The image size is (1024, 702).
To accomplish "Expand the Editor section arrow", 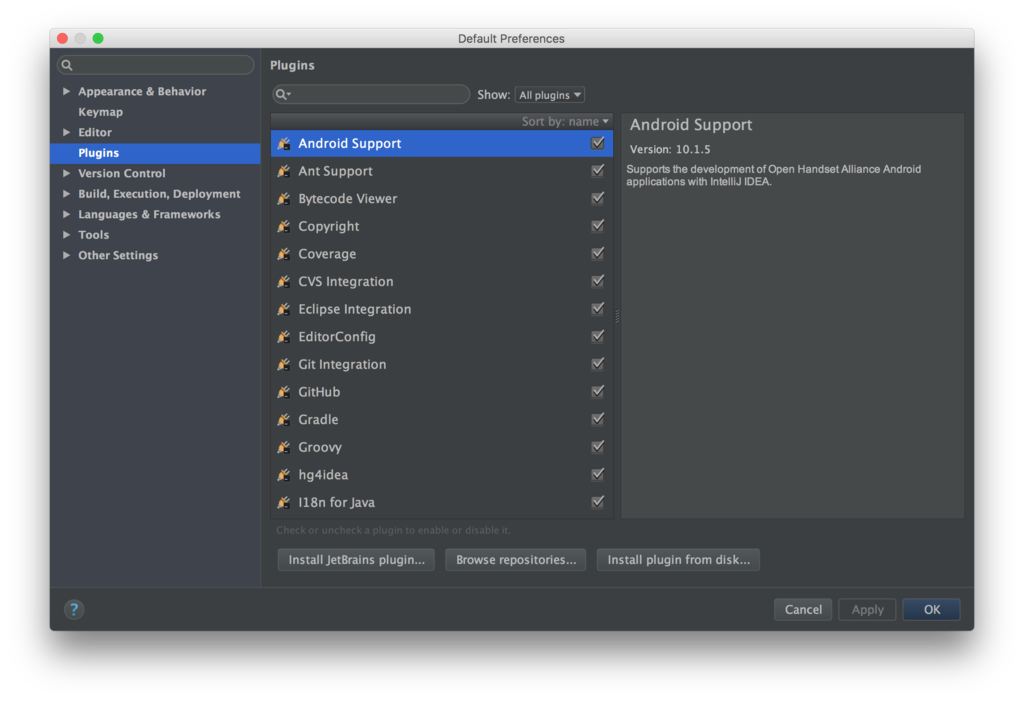I will [67, 132].
